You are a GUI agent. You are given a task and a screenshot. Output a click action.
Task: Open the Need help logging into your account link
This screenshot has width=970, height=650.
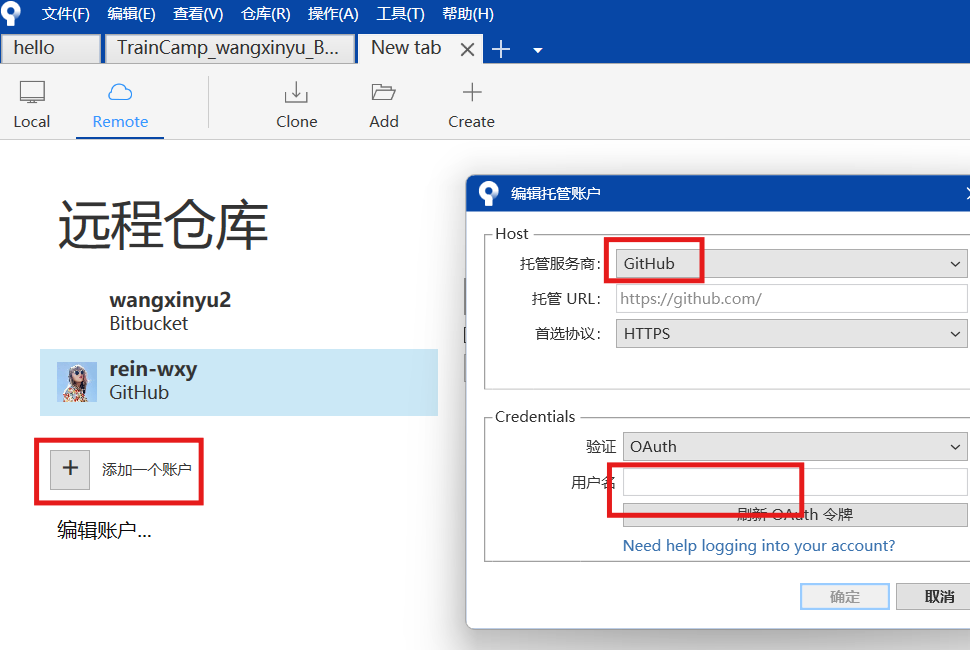pos(758,545)
